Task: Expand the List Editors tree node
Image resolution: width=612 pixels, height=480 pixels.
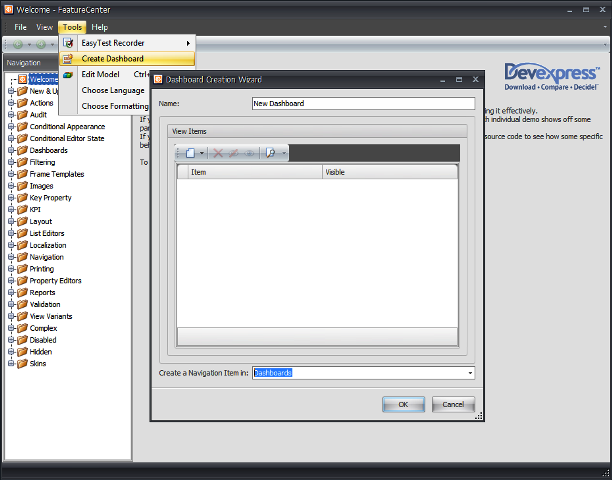Action: [11, 233]
